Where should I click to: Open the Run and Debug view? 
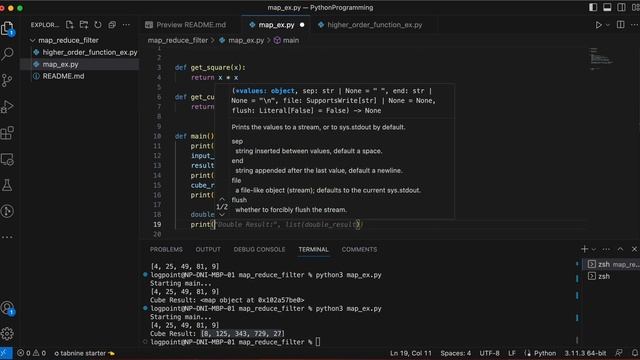7,107
